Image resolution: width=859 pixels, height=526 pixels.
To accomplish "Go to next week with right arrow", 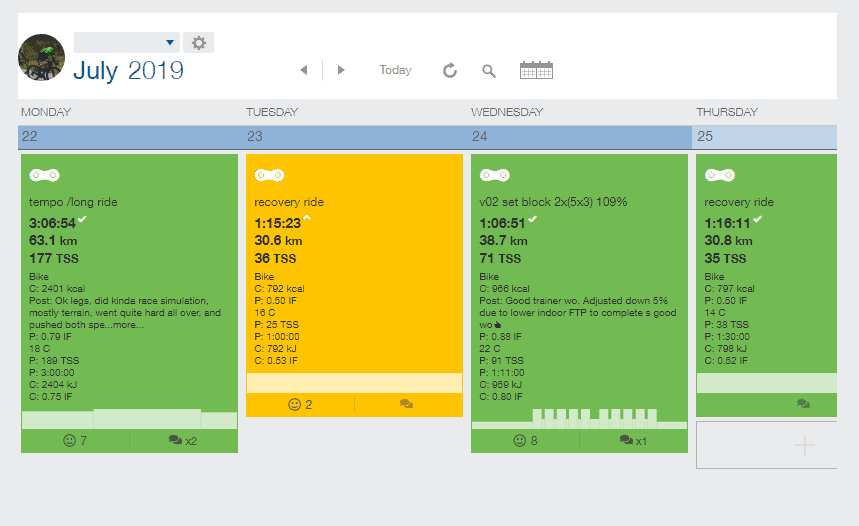I will point(341,70).
